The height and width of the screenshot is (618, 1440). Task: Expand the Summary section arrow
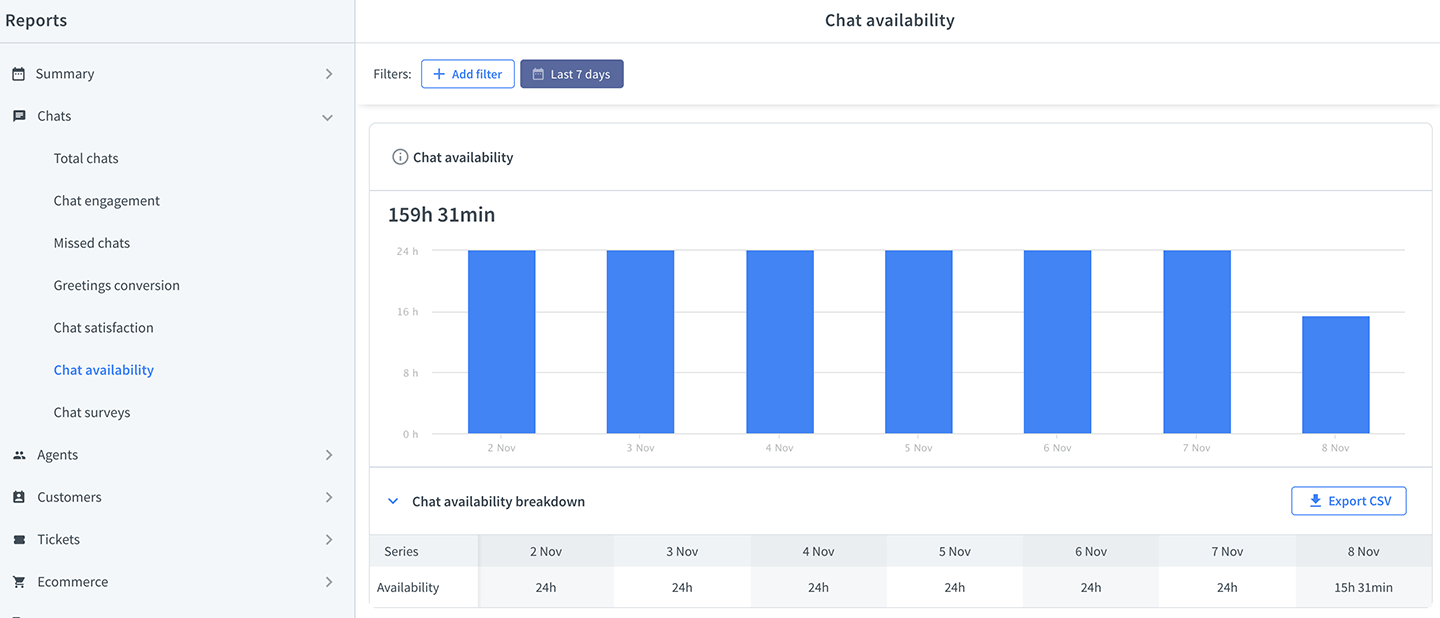click(329, 74)
